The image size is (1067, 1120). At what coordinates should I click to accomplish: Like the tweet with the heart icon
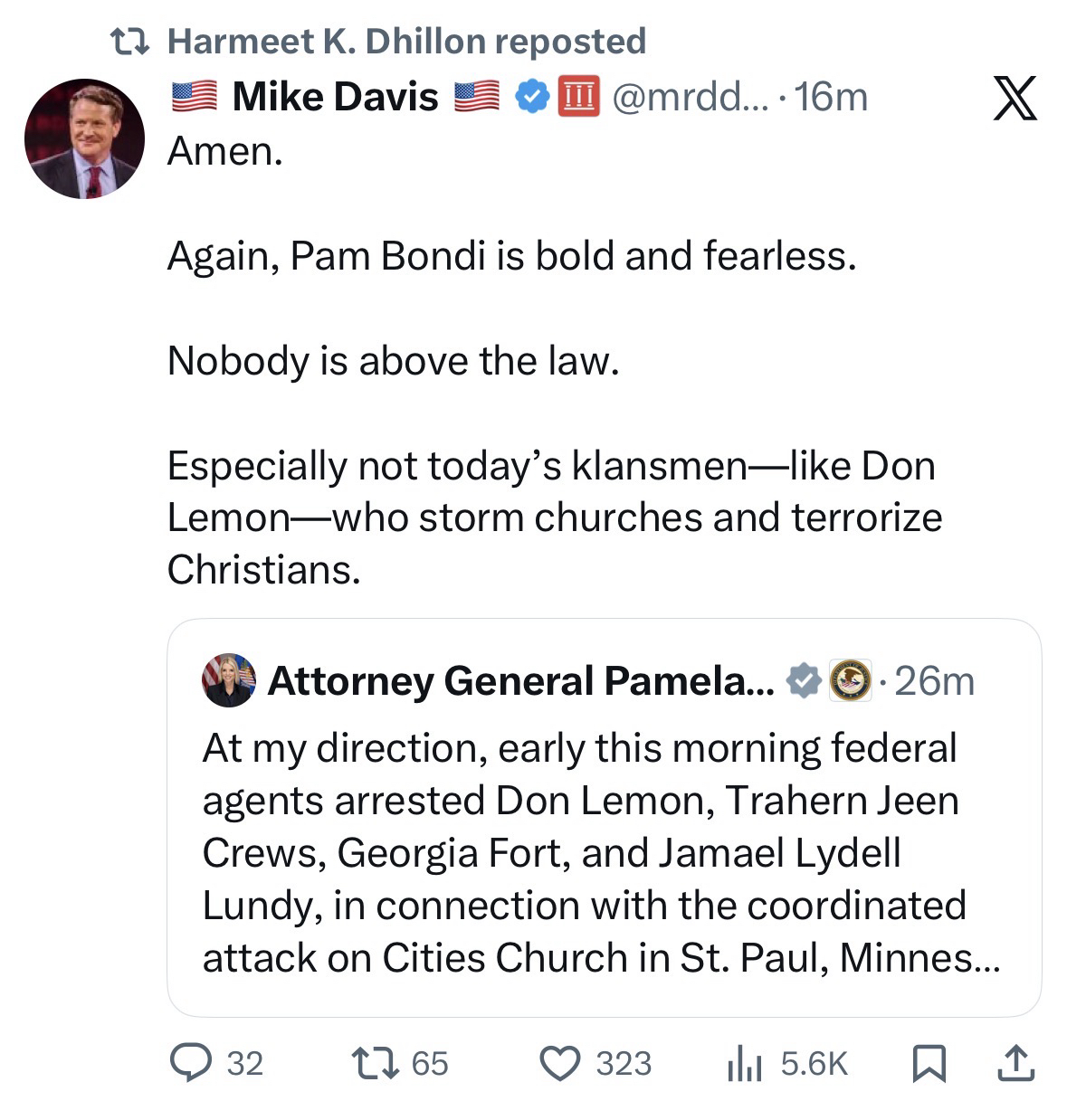(x=559, y=1063)
